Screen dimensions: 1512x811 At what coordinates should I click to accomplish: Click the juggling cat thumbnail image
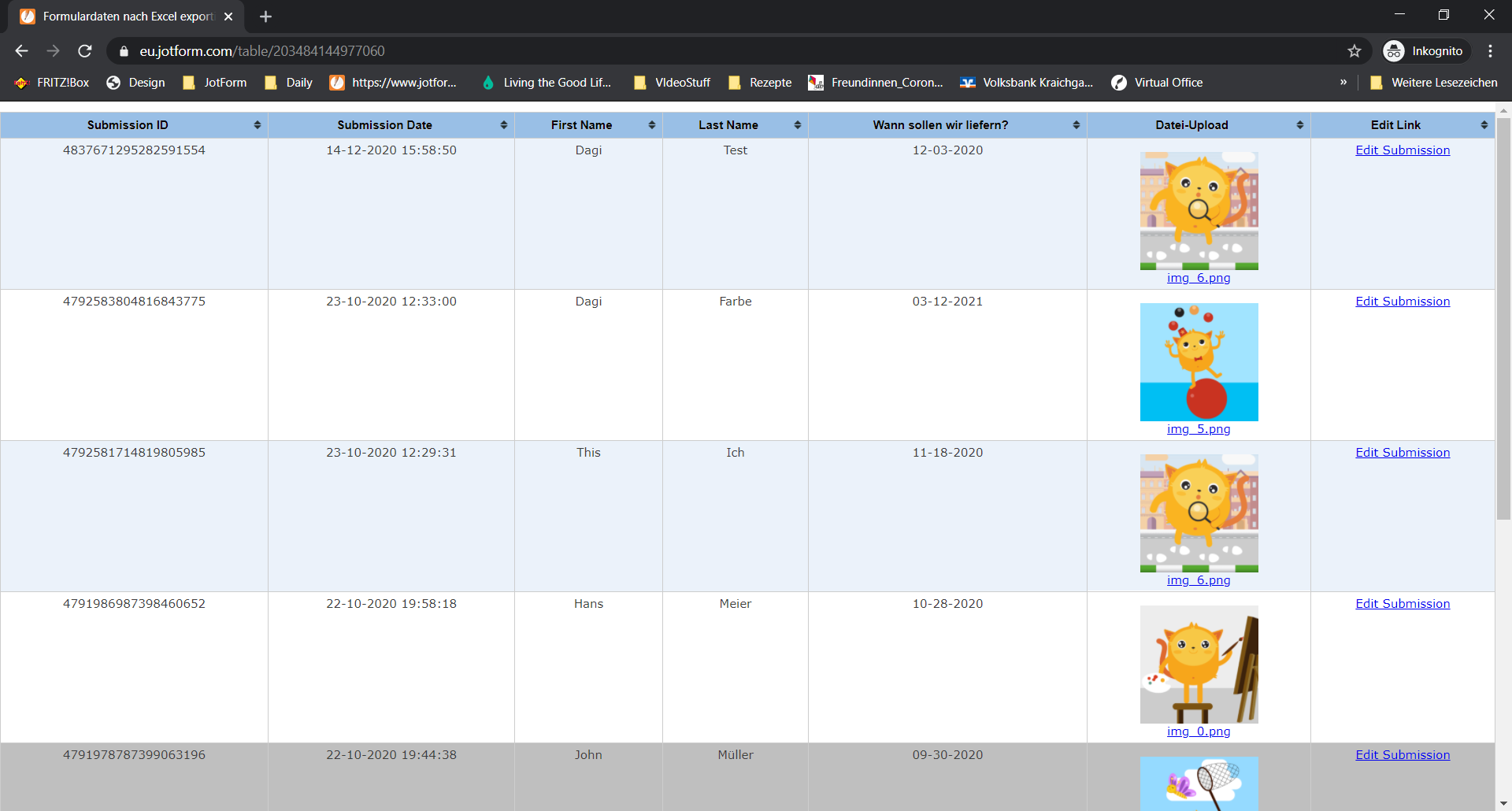tap(1199, 362)
